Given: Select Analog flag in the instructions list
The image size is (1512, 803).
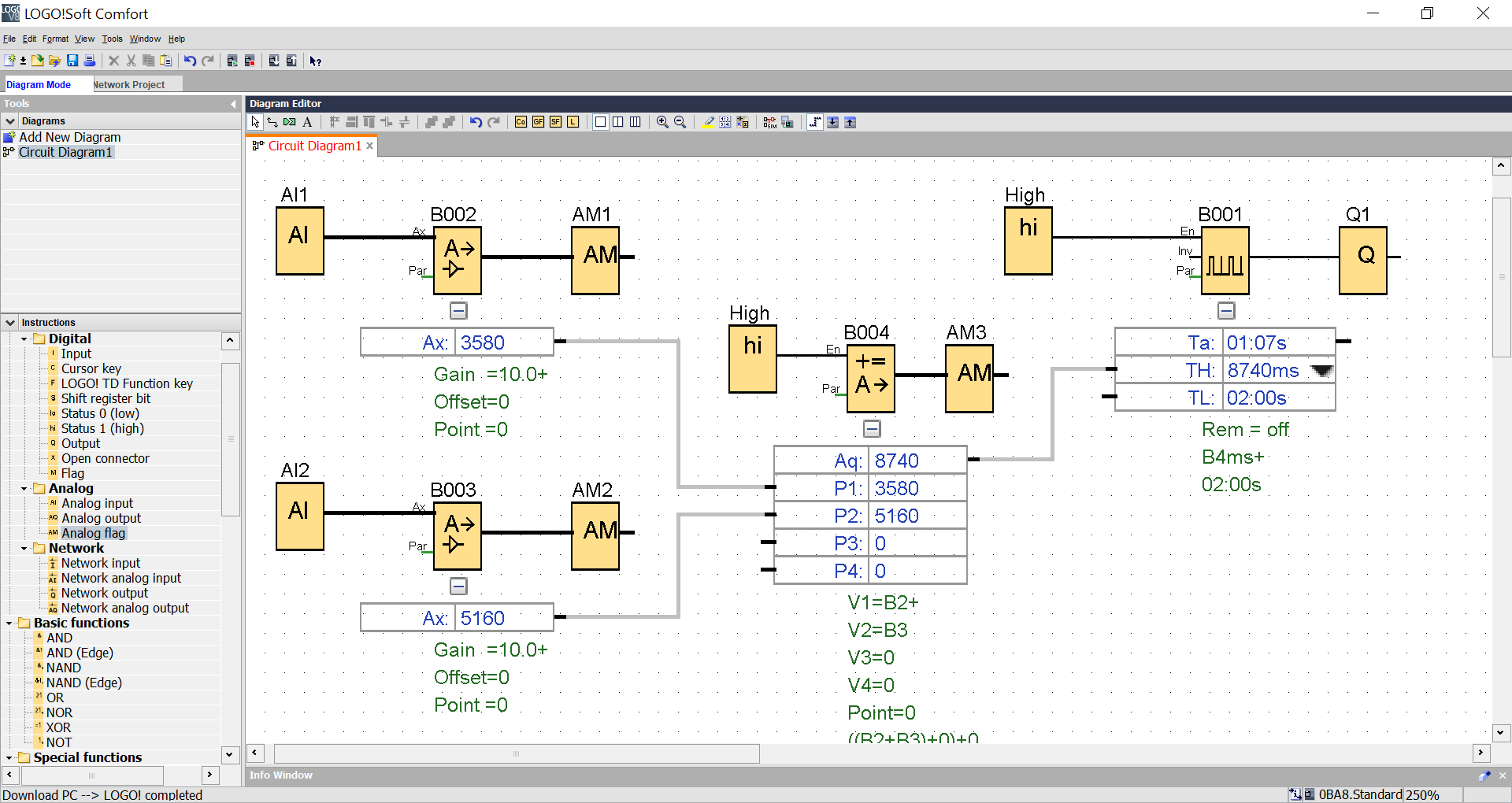Looking at the screenshot, I should click(x=93, y=533).
